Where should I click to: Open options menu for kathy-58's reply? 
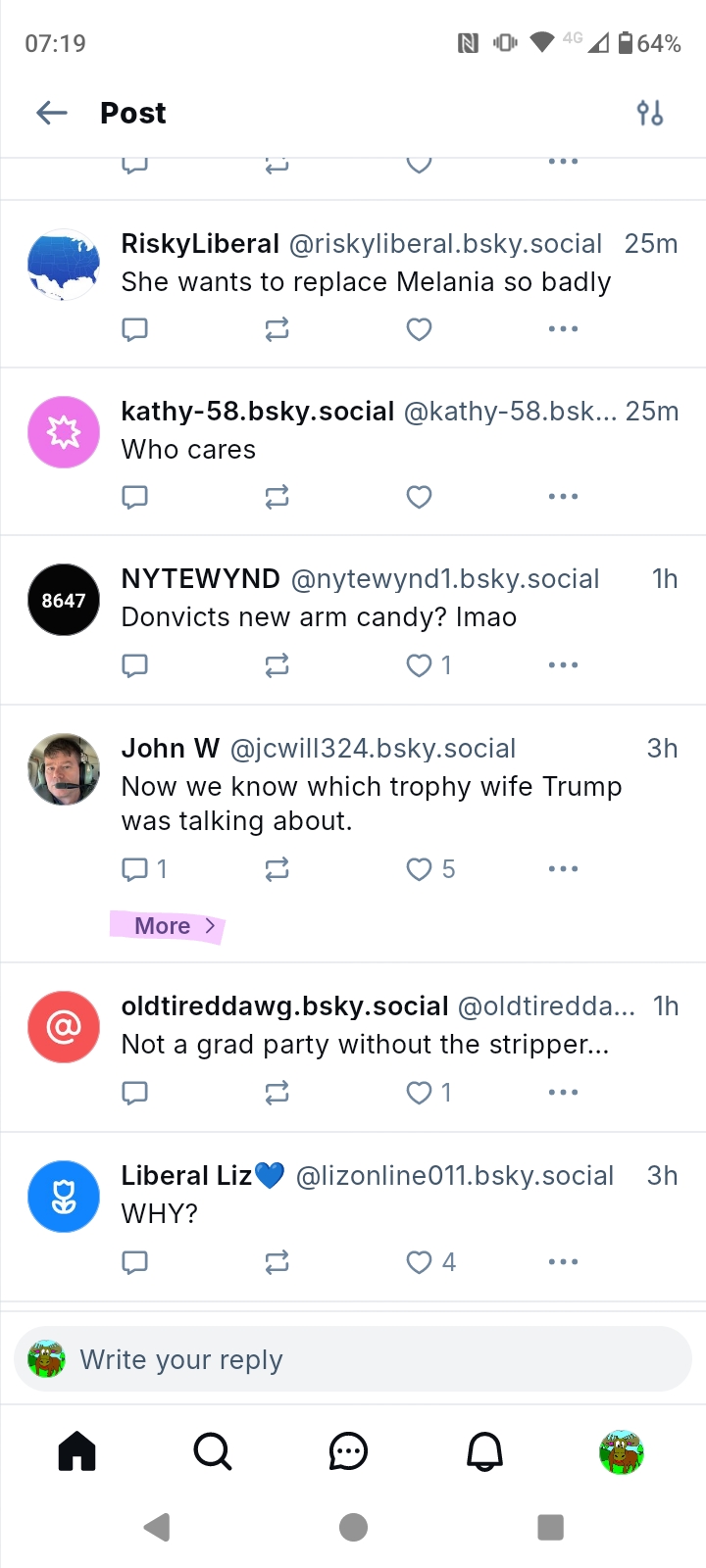pyautogui.click(x=563, y=497)
